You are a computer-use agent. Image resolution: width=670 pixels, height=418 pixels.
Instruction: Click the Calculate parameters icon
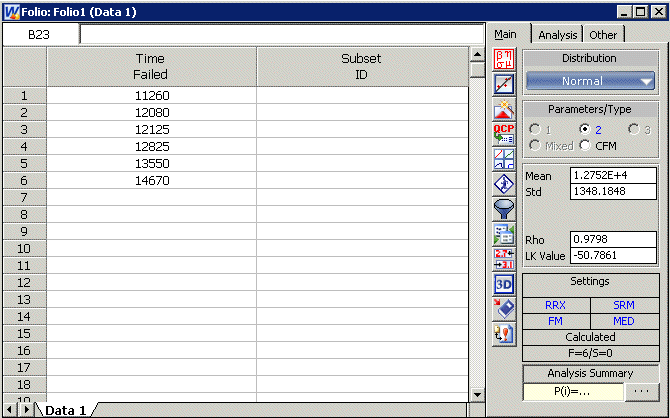pos(504,59)
